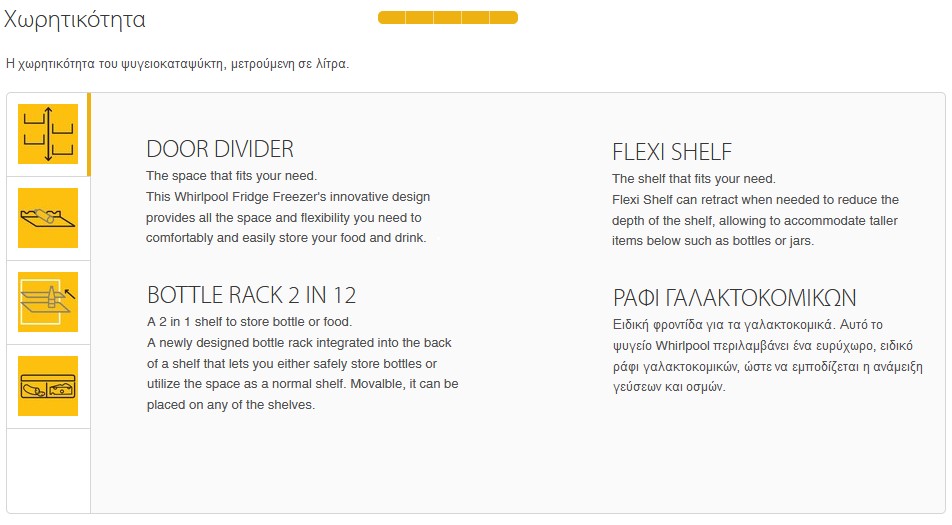Viewport: 952px width, 525px height.
Task: Choose the Bottle Rack shelf icon
Action: (x=48, y=302)
